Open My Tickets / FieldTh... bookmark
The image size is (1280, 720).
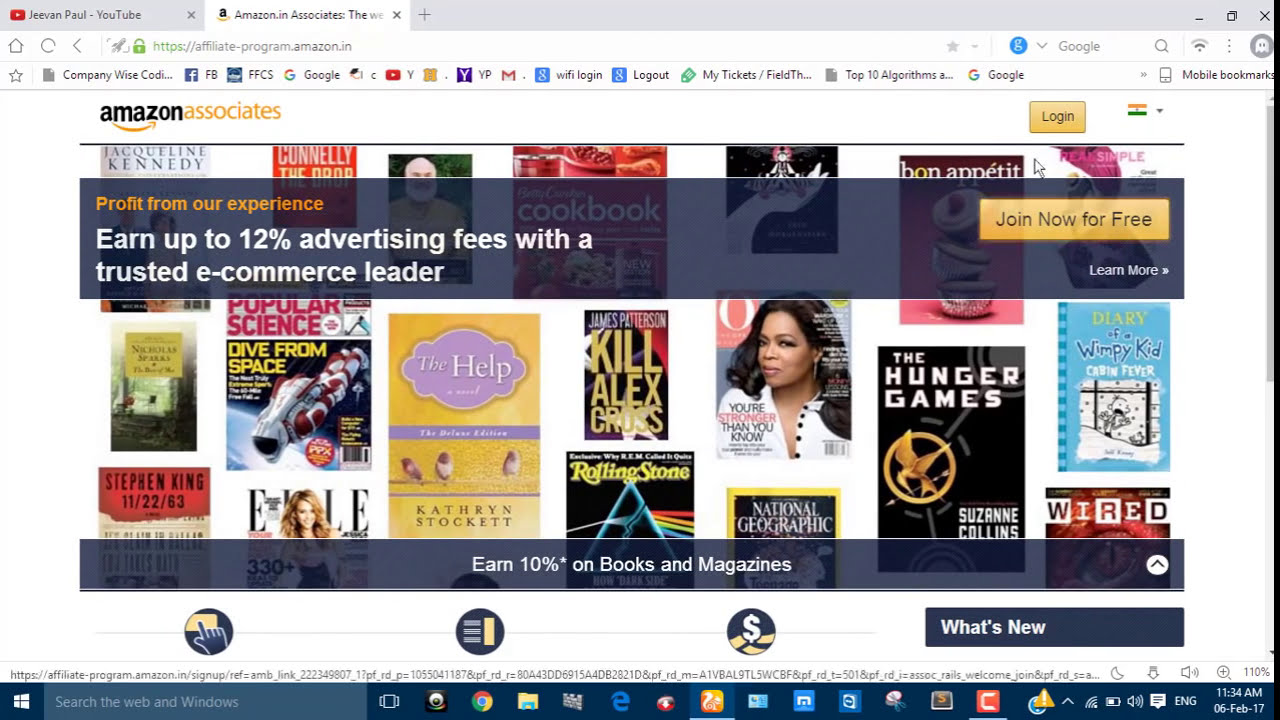(745, 75)
